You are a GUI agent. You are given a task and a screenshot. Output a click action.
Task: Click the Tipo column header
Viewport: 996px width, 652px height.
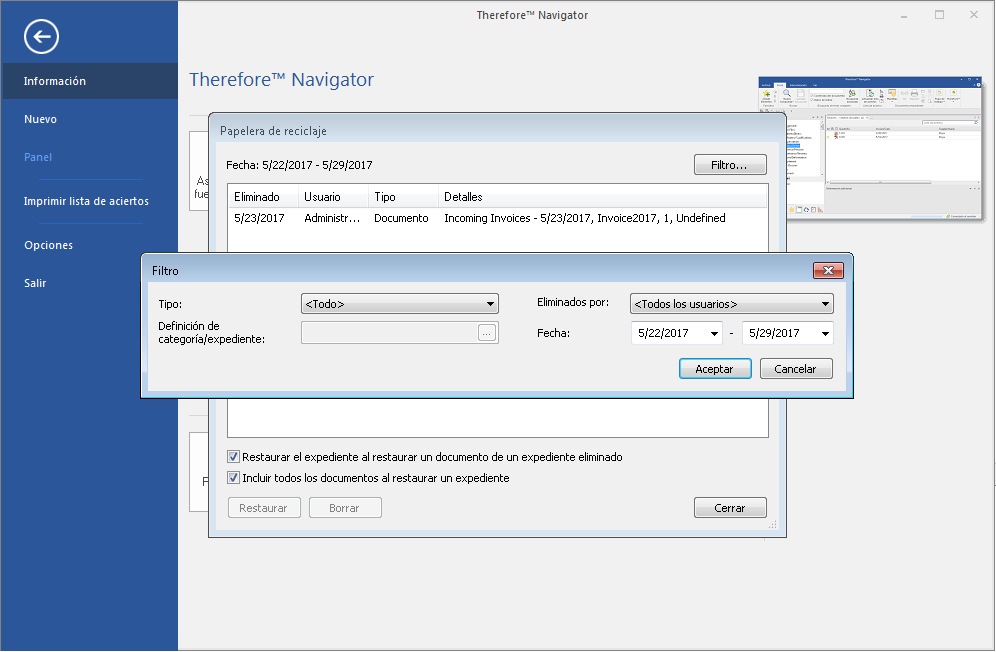tap(403, 197)
